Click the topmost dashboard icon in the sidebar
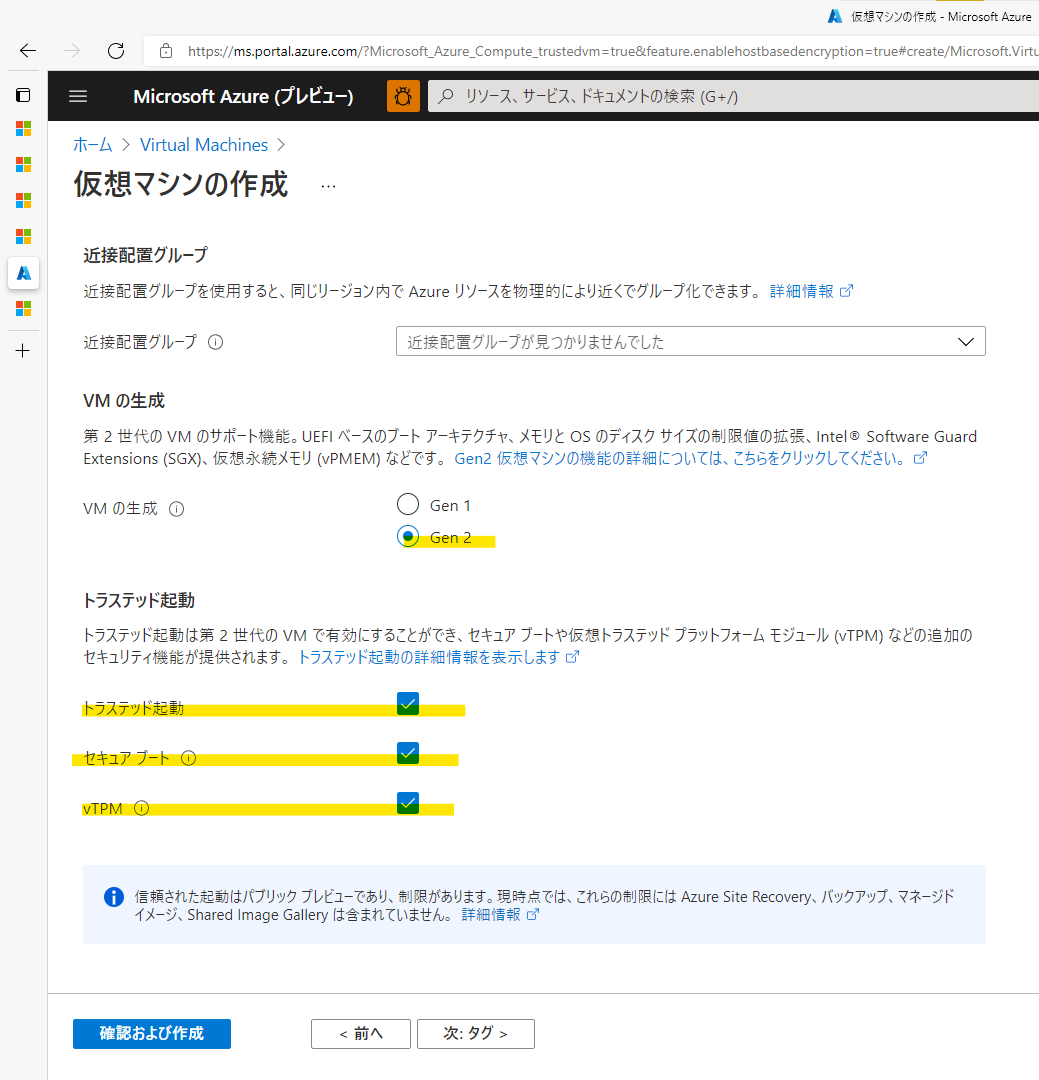The image size is (1039, 1080). point(23,95)
